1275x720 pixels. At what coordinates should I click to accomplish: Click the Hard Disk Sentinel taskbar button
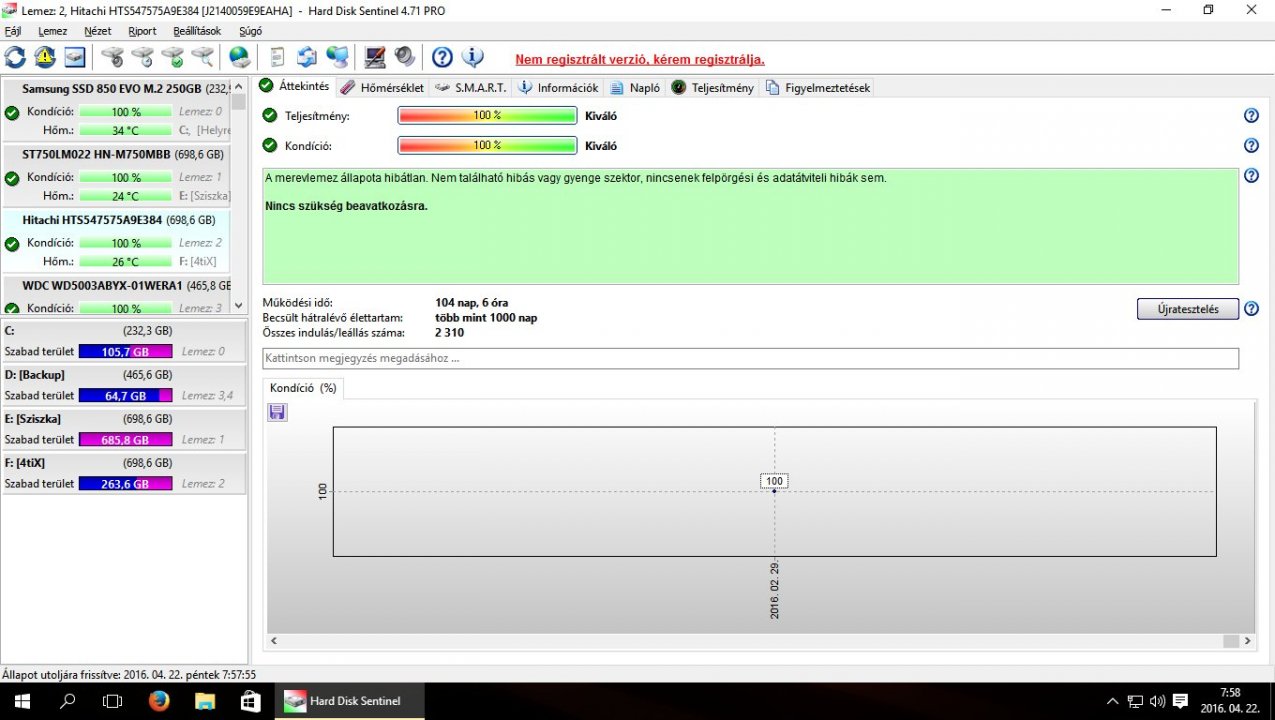point(351,701)
